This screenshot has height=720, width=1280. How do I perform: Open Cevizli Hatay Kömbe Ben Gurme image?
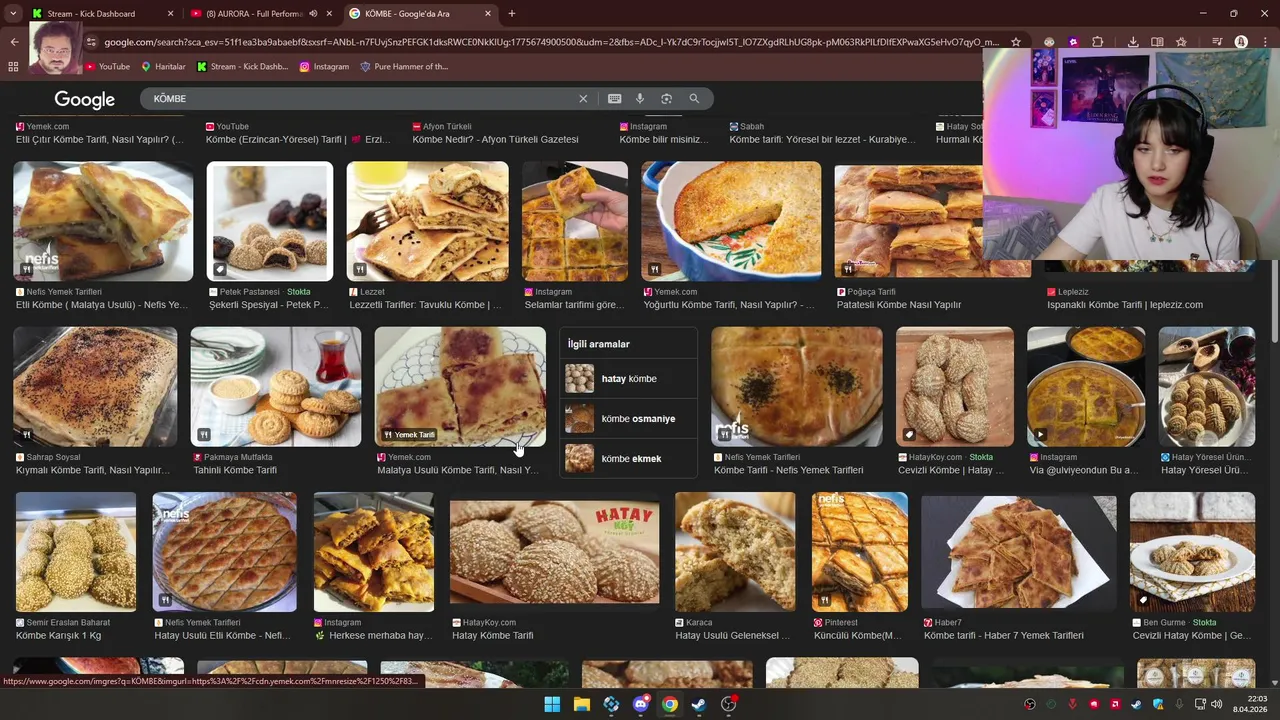[x=1192, y=552]
